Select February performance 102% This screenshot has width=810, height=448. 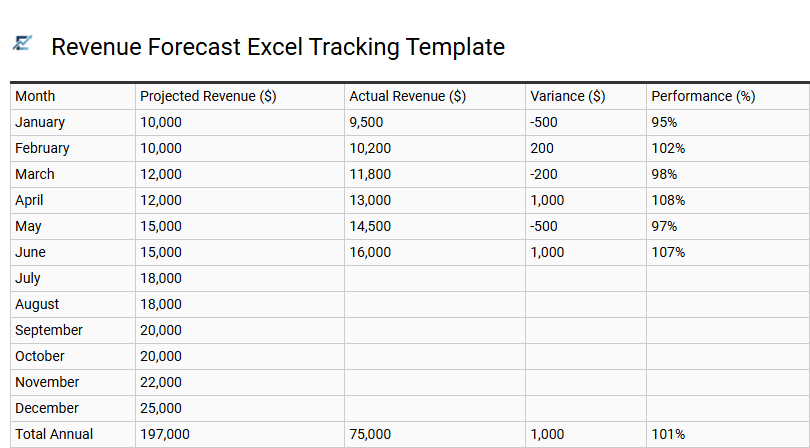coord(668,148)
